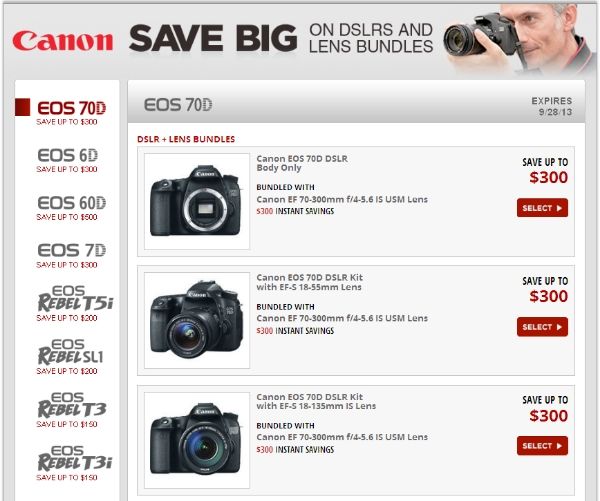Screen dimensions: 600x501
Task: Click the red marker beside EOS 70D
Action: [23, 107]
